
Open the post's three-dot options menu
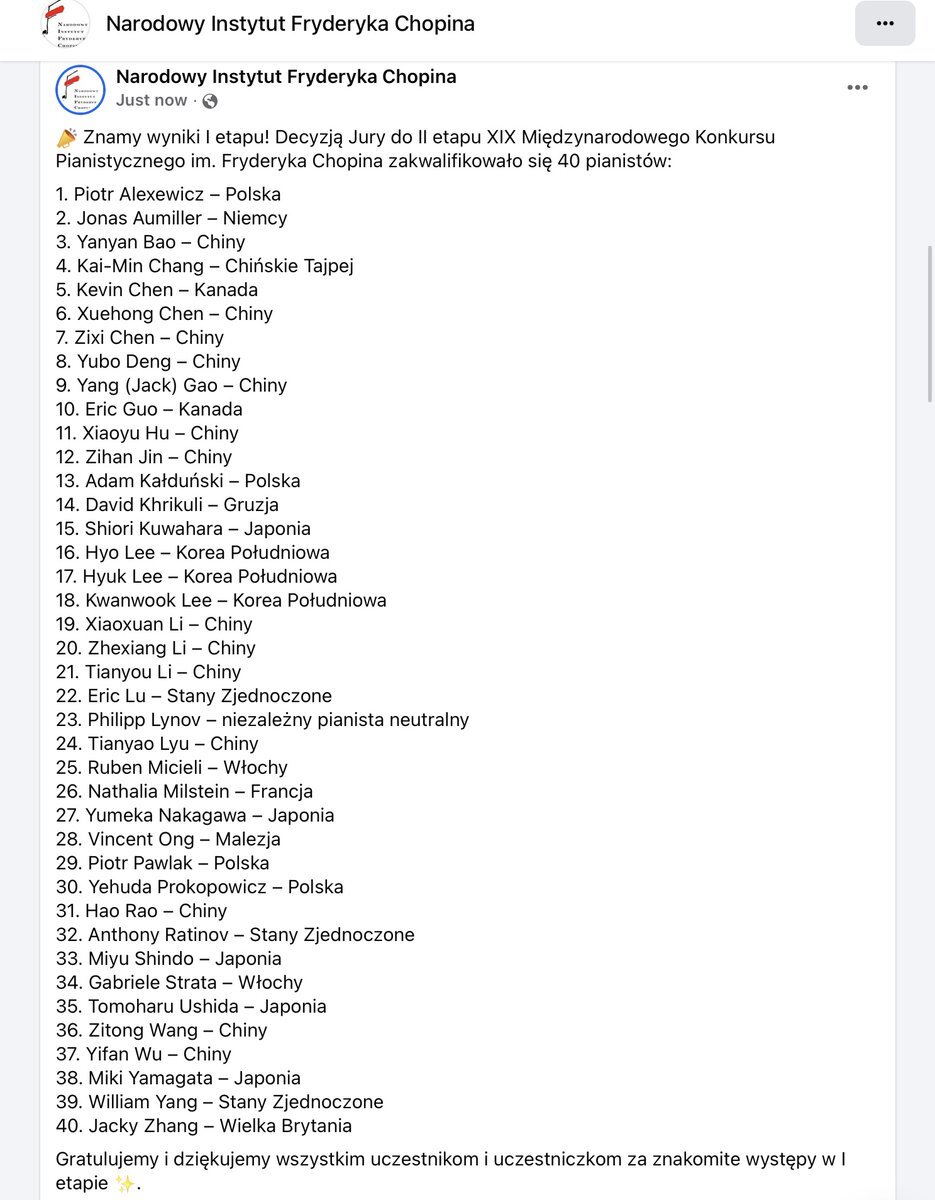point(857,88)
